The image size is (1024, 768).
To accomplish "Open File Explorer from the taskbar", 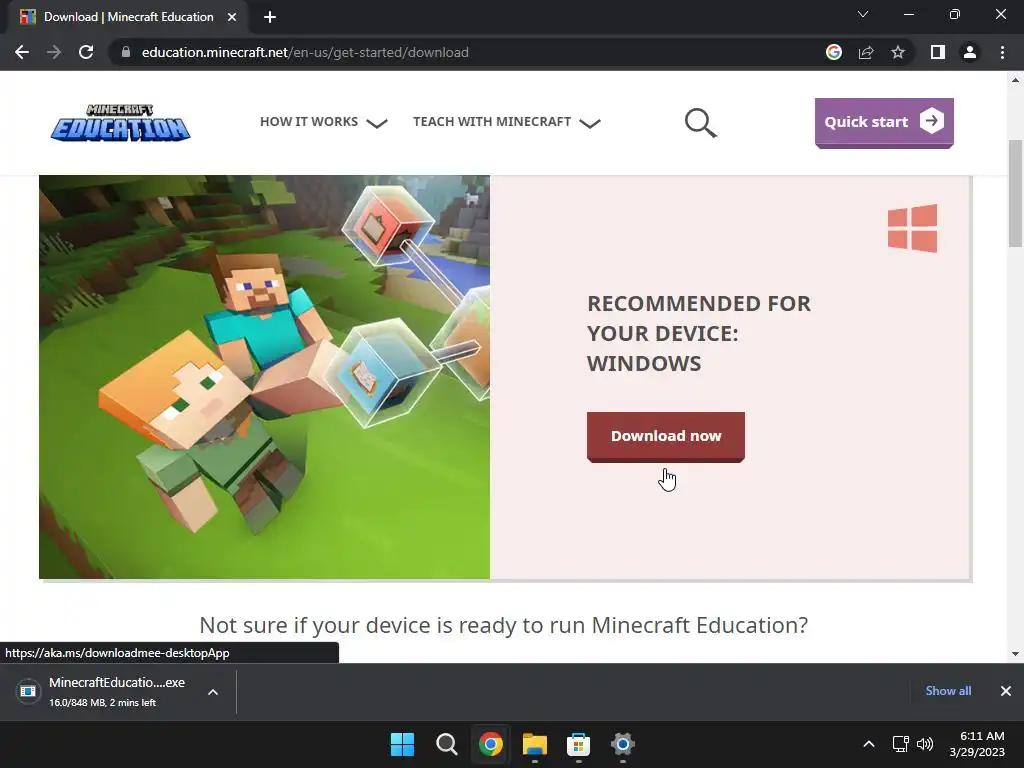I will pyautogui.click(x=535, y=744).
